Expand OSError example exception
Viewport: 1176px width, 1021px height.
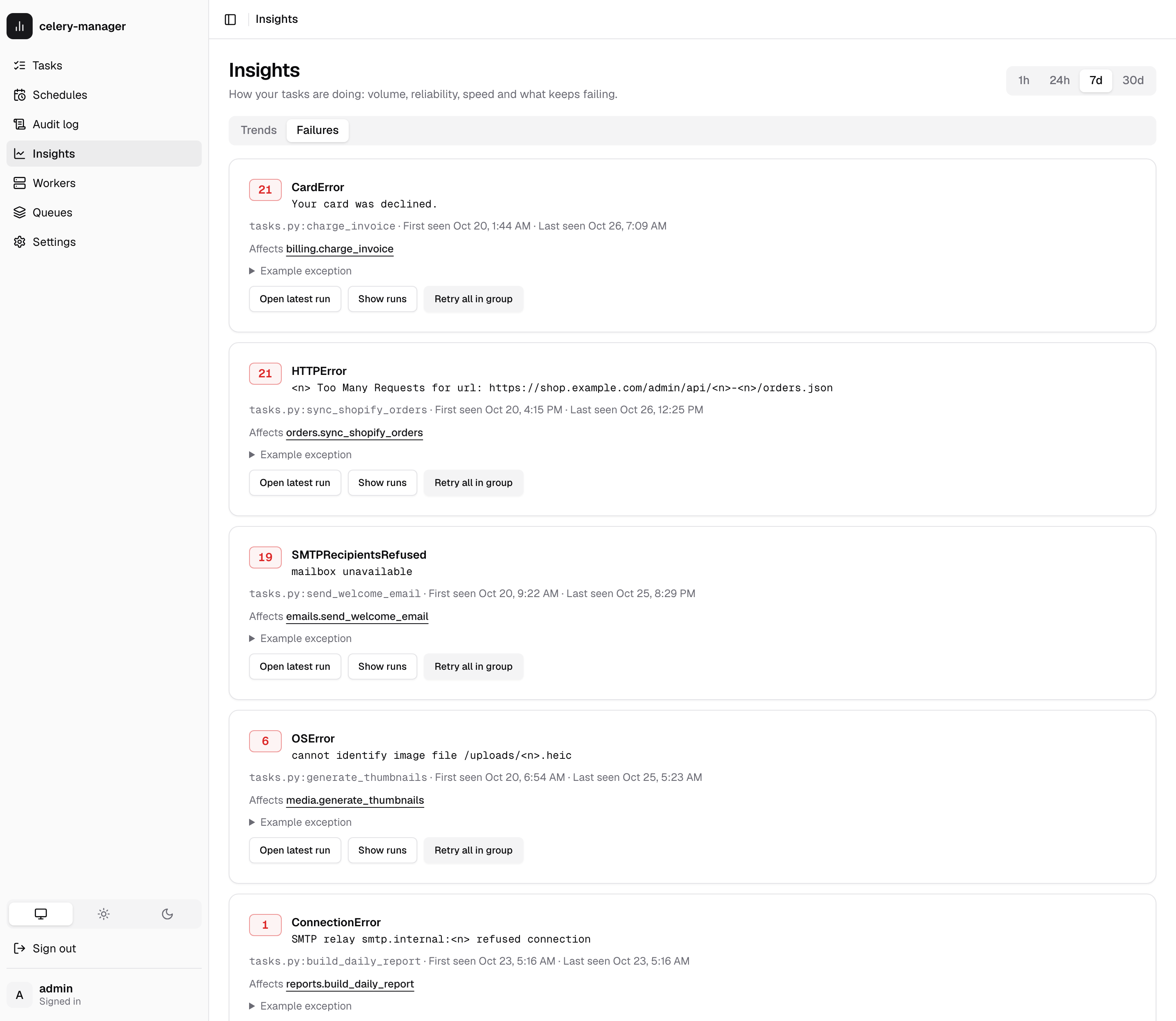click(x=301, y=822)
